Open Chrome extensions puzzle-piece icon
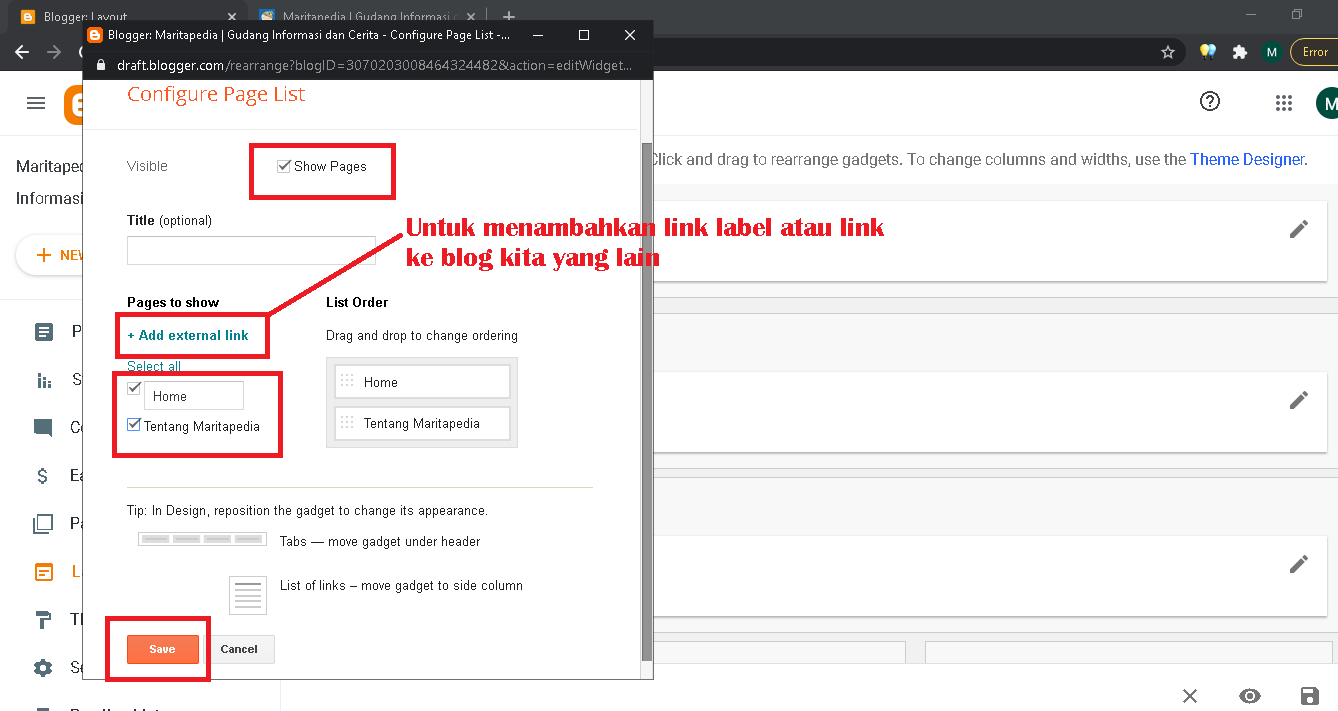The image size is (1338, 711). (x=1240, y=52)
